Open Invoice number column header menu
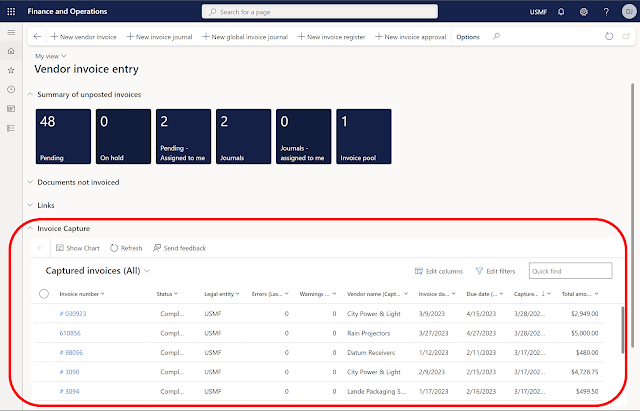 pyautogui.click(x=82, y=294)
